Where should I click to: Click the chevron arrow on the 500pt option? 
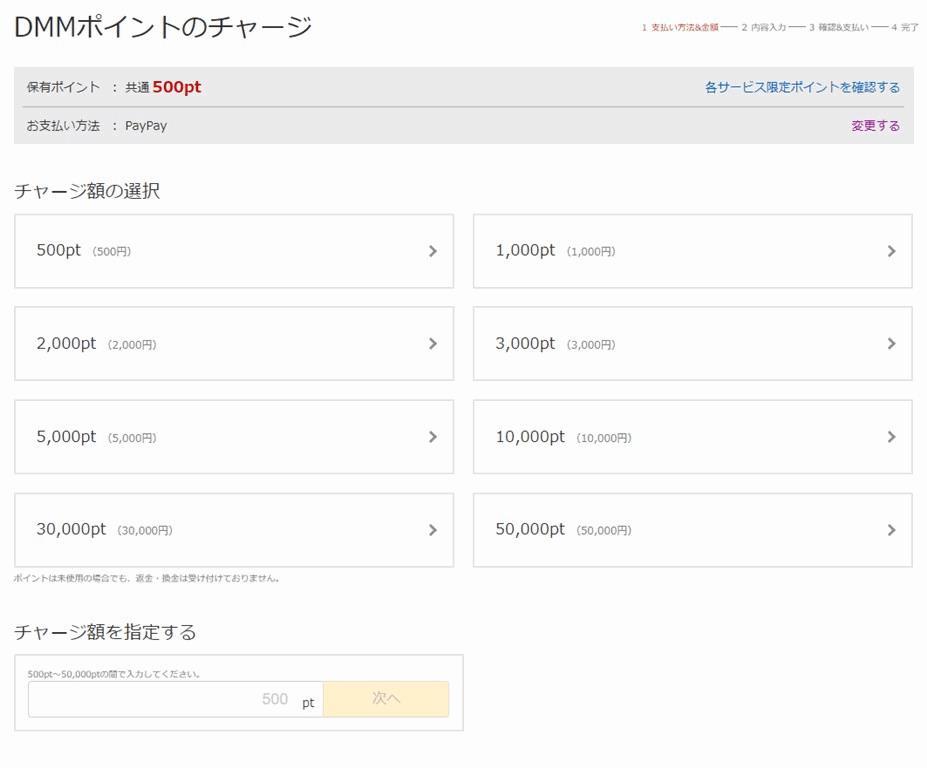[432, 251]
